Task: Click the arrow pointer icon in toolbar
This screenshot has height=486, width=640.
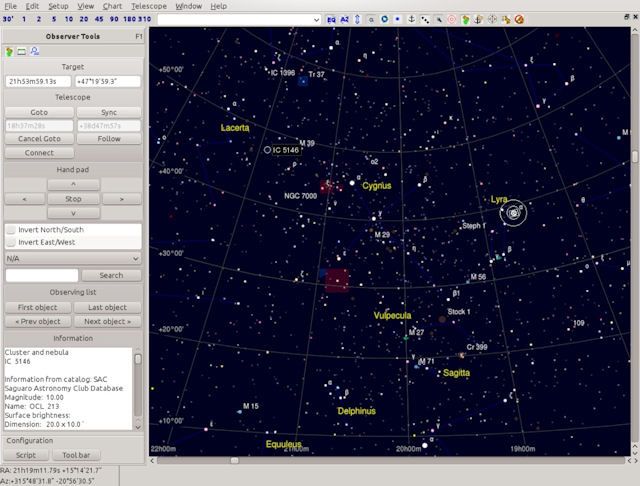Action: [x=439, y=19]
